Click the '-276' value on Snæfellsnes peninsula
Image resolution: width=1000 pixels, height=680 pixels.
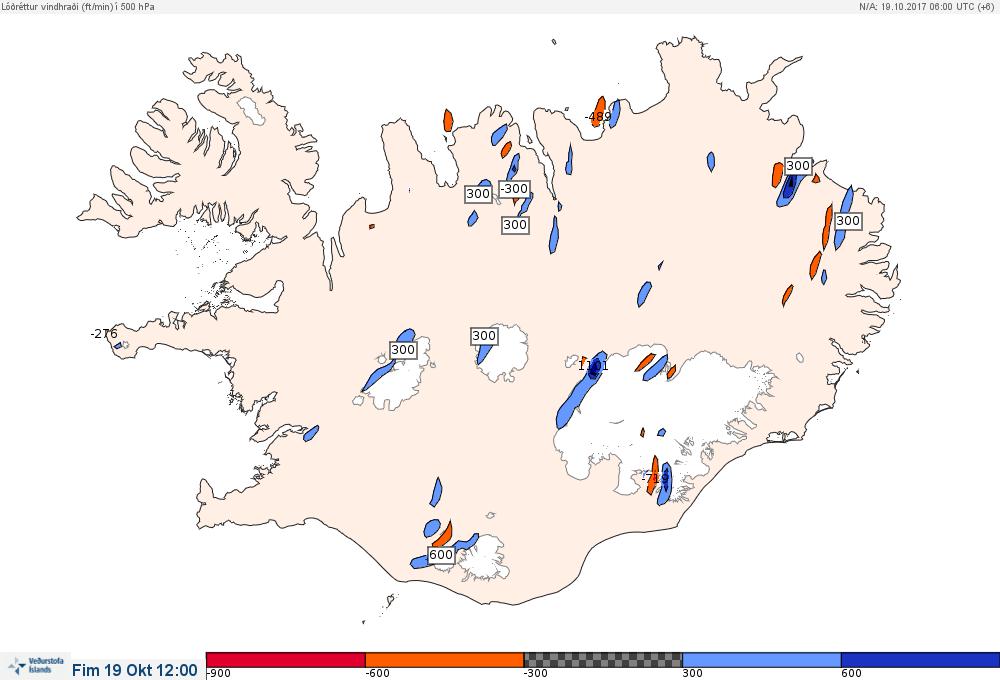(x=104, y=334)
